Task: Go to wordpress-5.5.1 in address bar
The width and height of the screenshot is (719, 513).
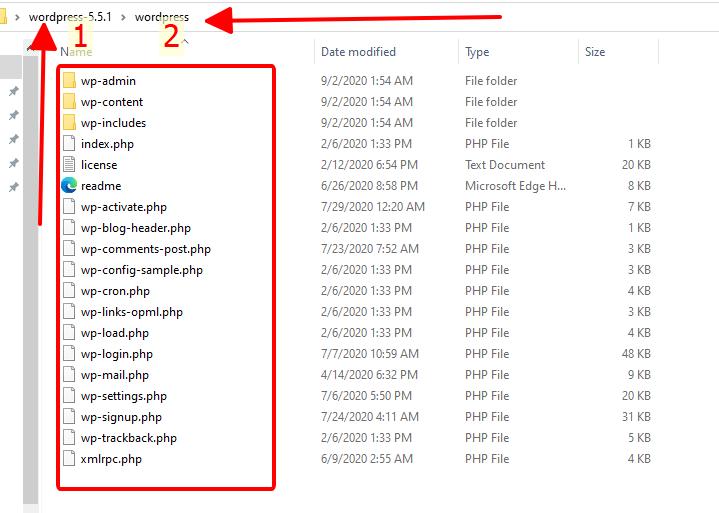Action: [x=70, y=17]
